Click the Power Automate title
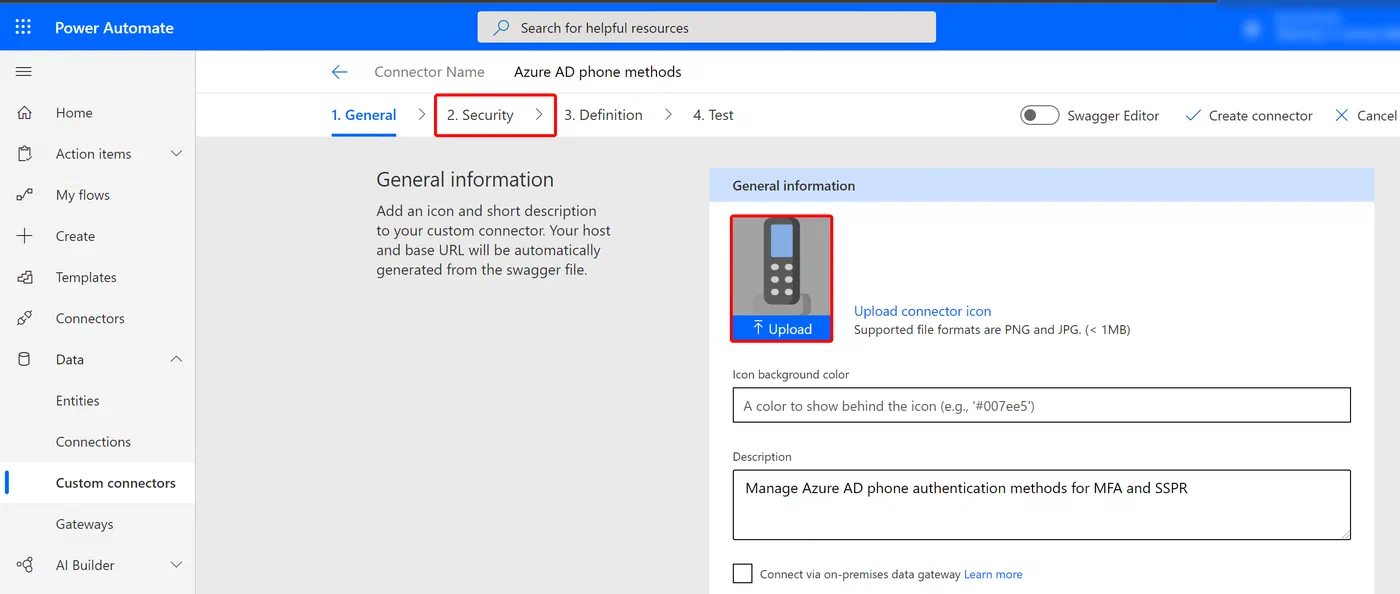Viewport: 1400px width, 594px height. click(114, 28)
